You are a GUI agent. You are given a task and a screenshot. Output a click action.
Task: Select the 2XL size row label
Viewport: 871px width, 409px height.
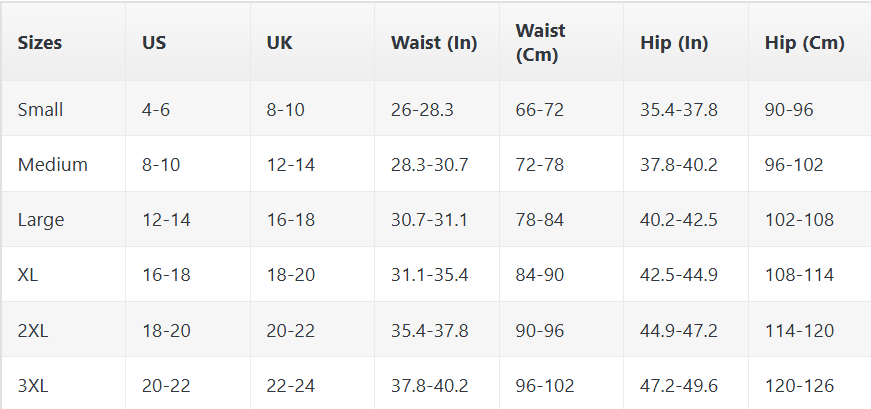[33, 329]
